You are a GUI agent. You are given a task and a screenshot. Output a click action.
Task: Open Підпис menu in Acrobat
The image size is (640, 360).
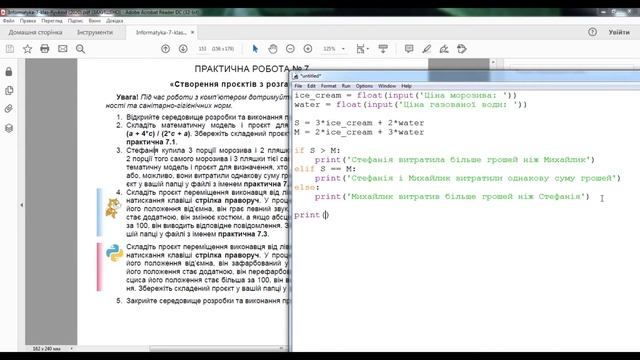point(76,20)
